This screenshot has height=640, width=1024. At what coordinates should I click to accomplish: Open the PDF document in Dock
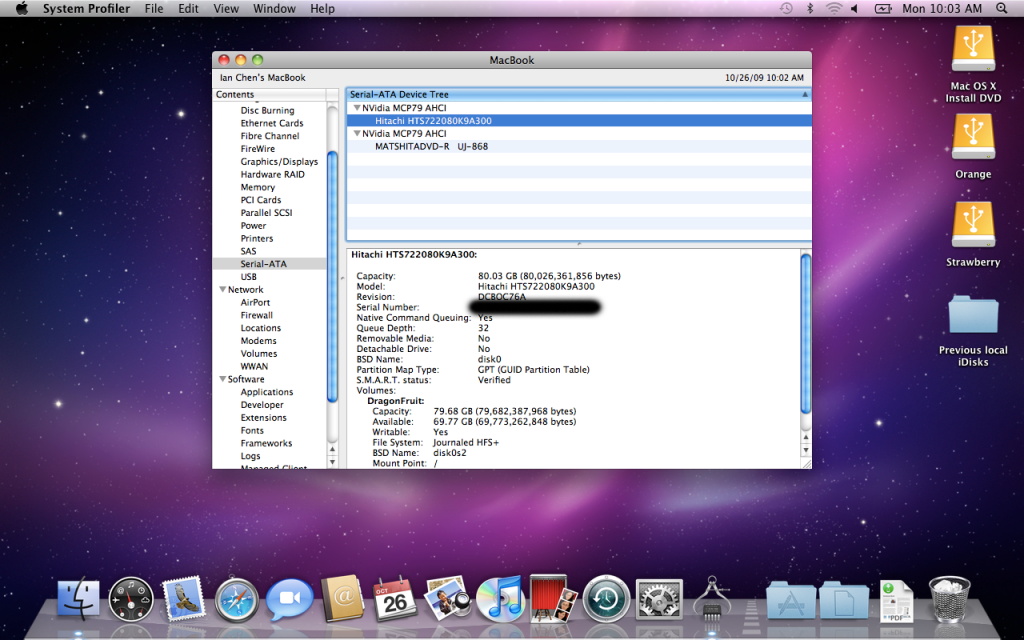point(896,600)
